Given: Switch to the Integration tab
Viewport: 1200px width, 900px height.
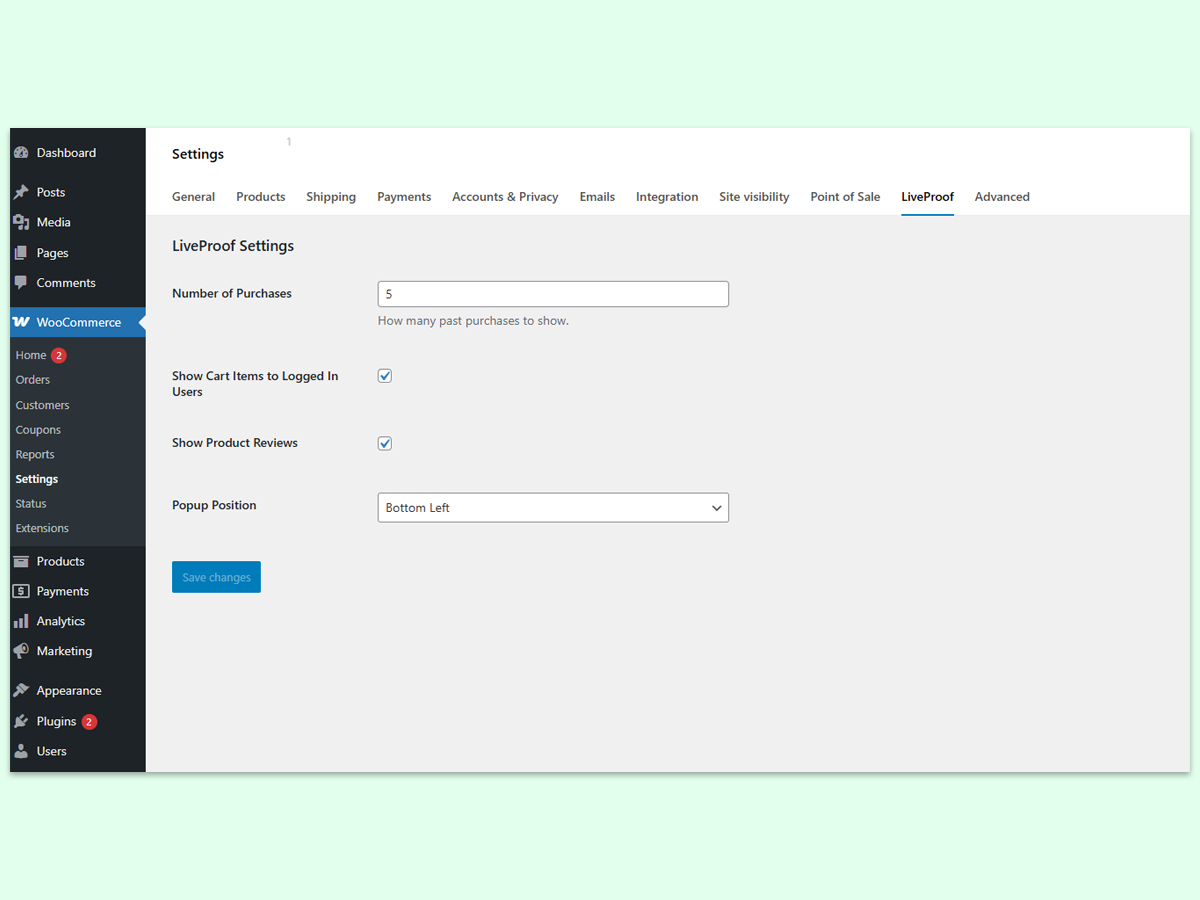Looking at the screenshot, I should (667, 197).
